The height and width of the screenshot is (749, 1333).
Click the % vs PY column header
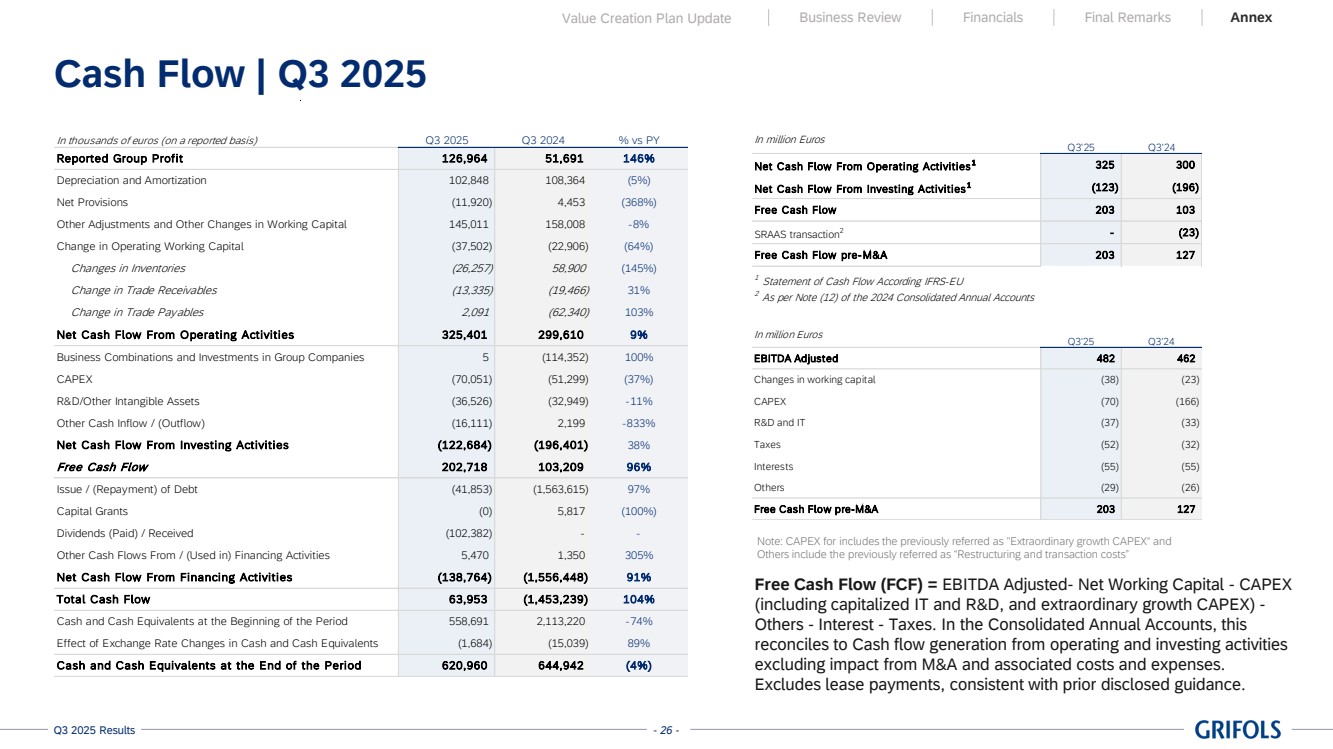point(639,140)
